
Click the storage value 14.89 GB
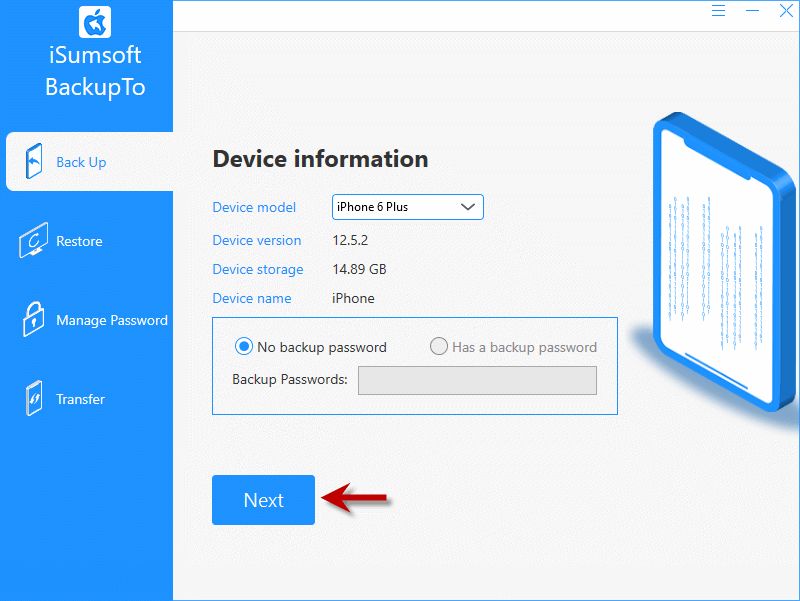[x=360, y=269]
